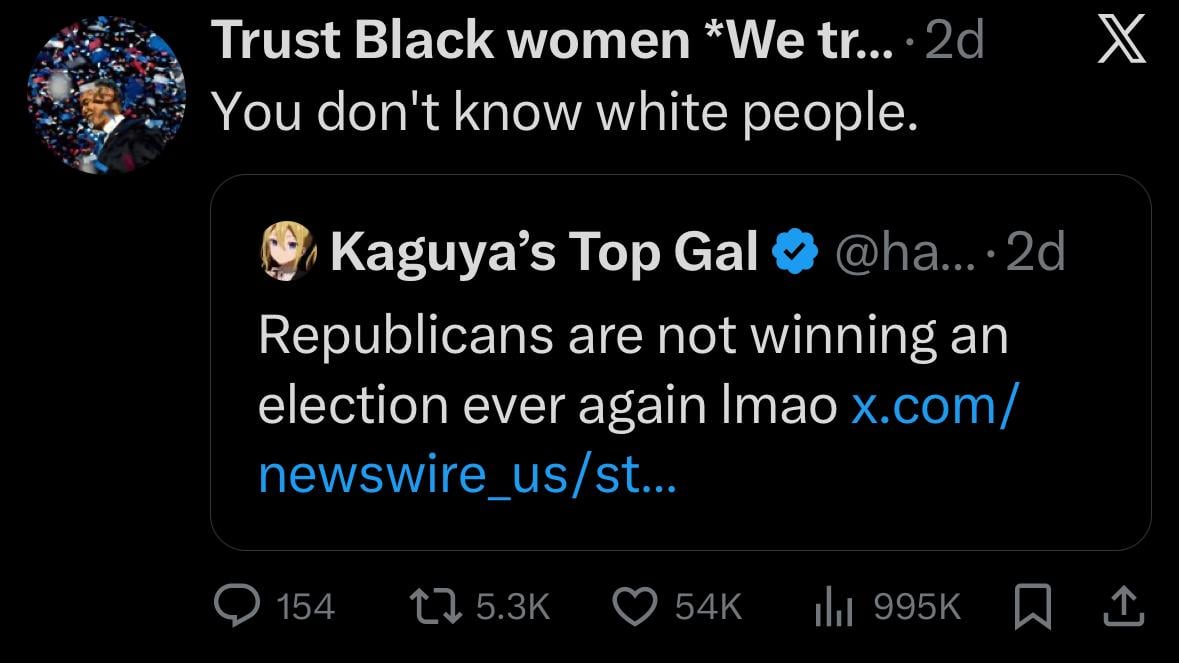Screen dimensions: 1179x663
Task: Click the 54K likes count
Action: point(709,607)
